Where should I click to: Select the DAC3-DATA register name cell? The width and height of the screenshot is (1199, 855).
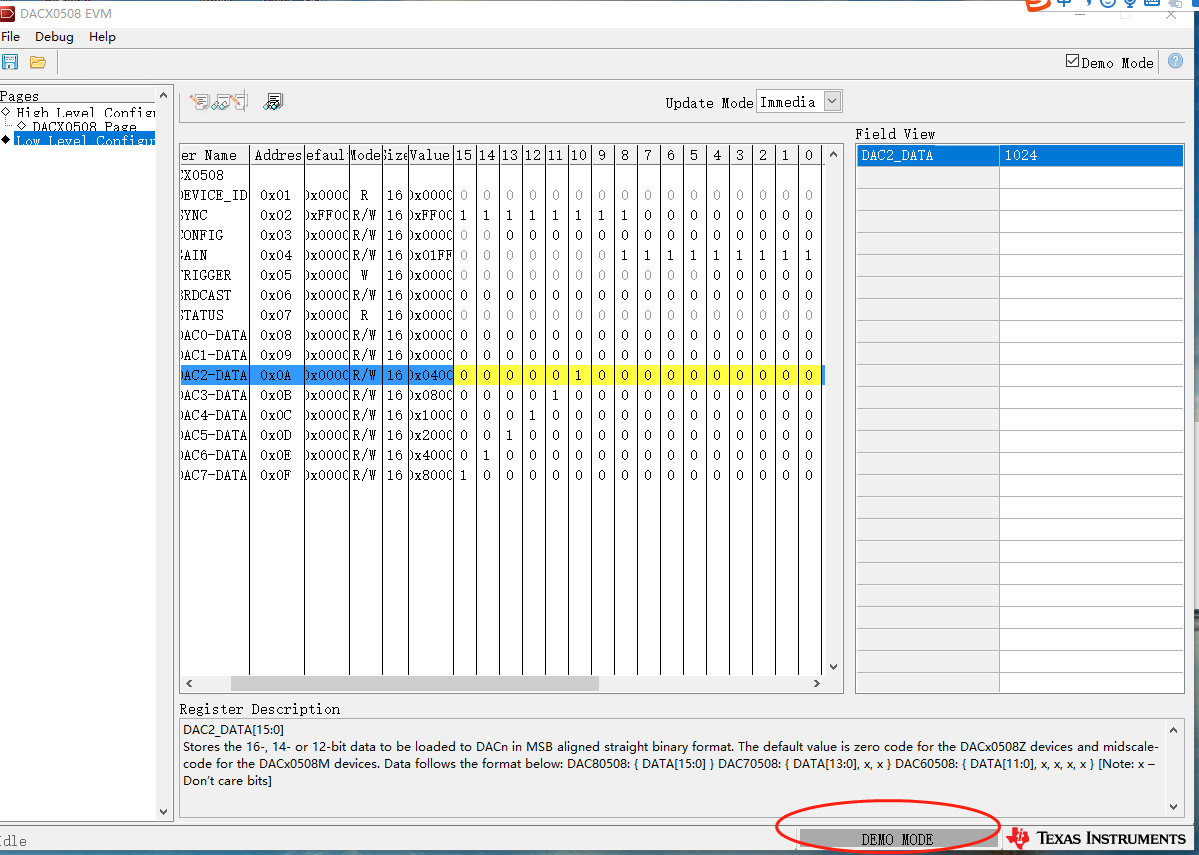(215, 395)
